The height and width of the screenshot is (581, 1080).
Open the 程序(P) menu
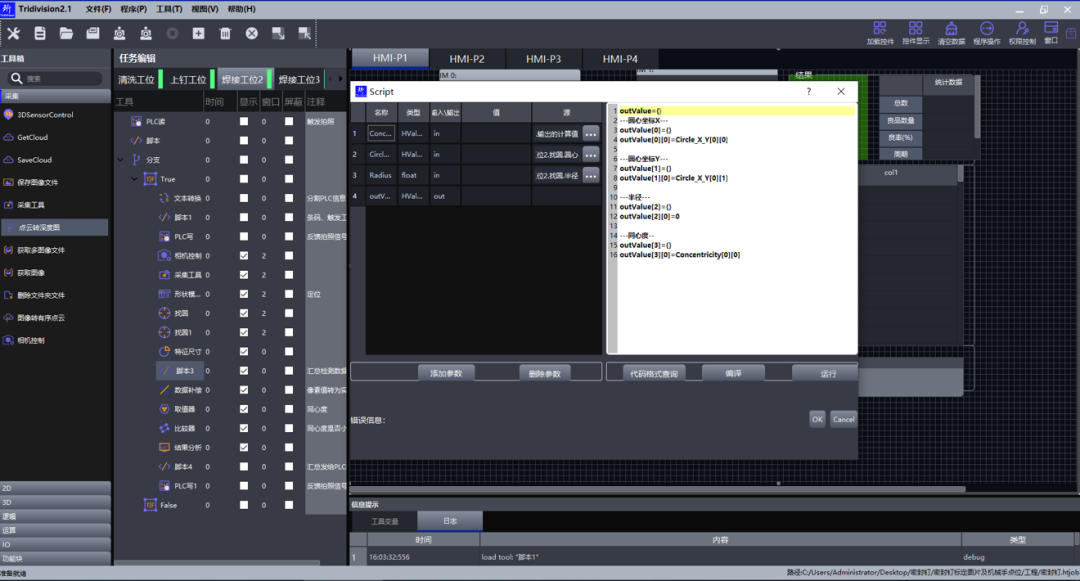pos(133,9)
